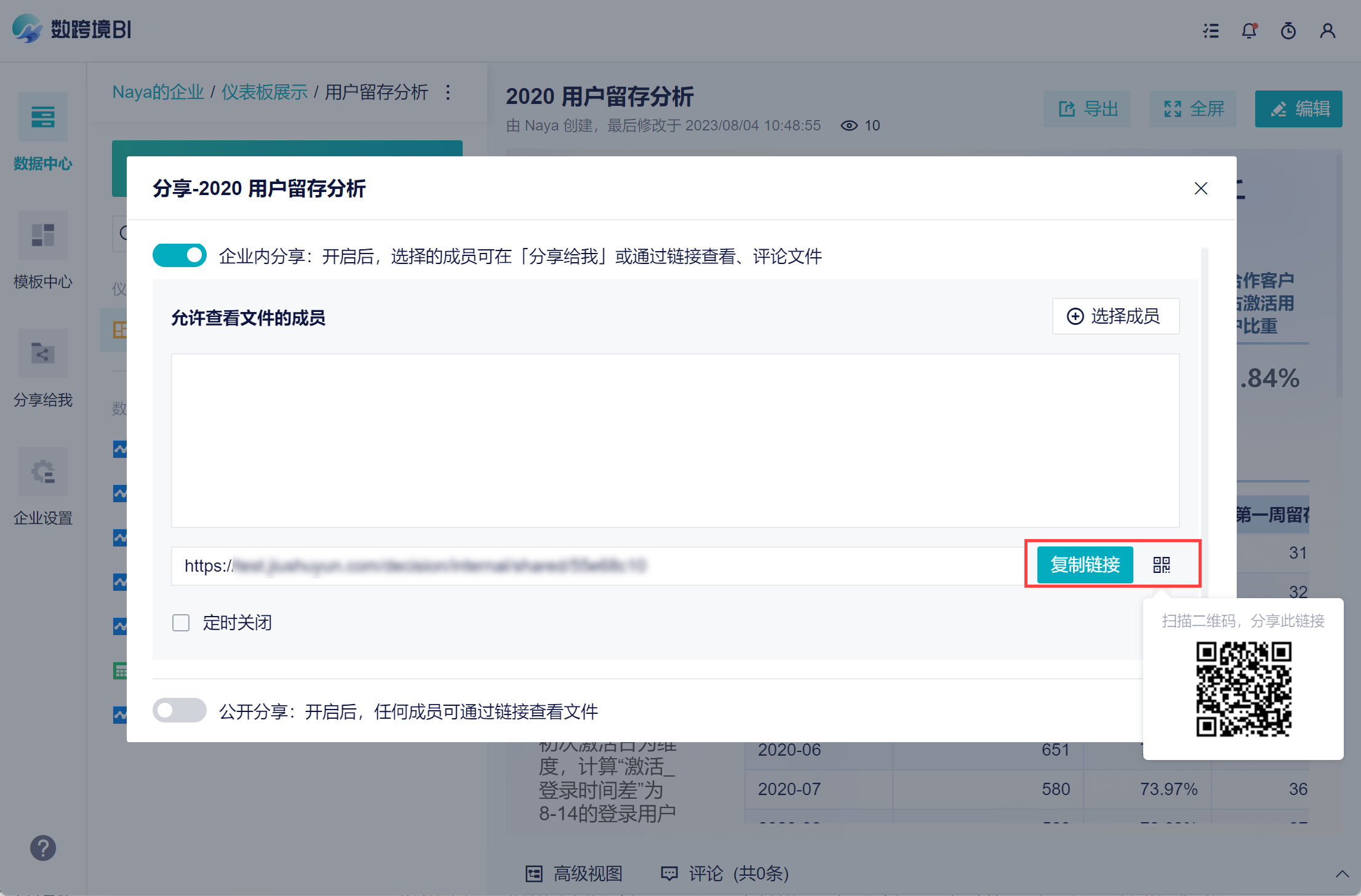This screenshot has width=1361, height=896.
Task: Open 企业设置 in sidebar
Action: coord(42,472)
